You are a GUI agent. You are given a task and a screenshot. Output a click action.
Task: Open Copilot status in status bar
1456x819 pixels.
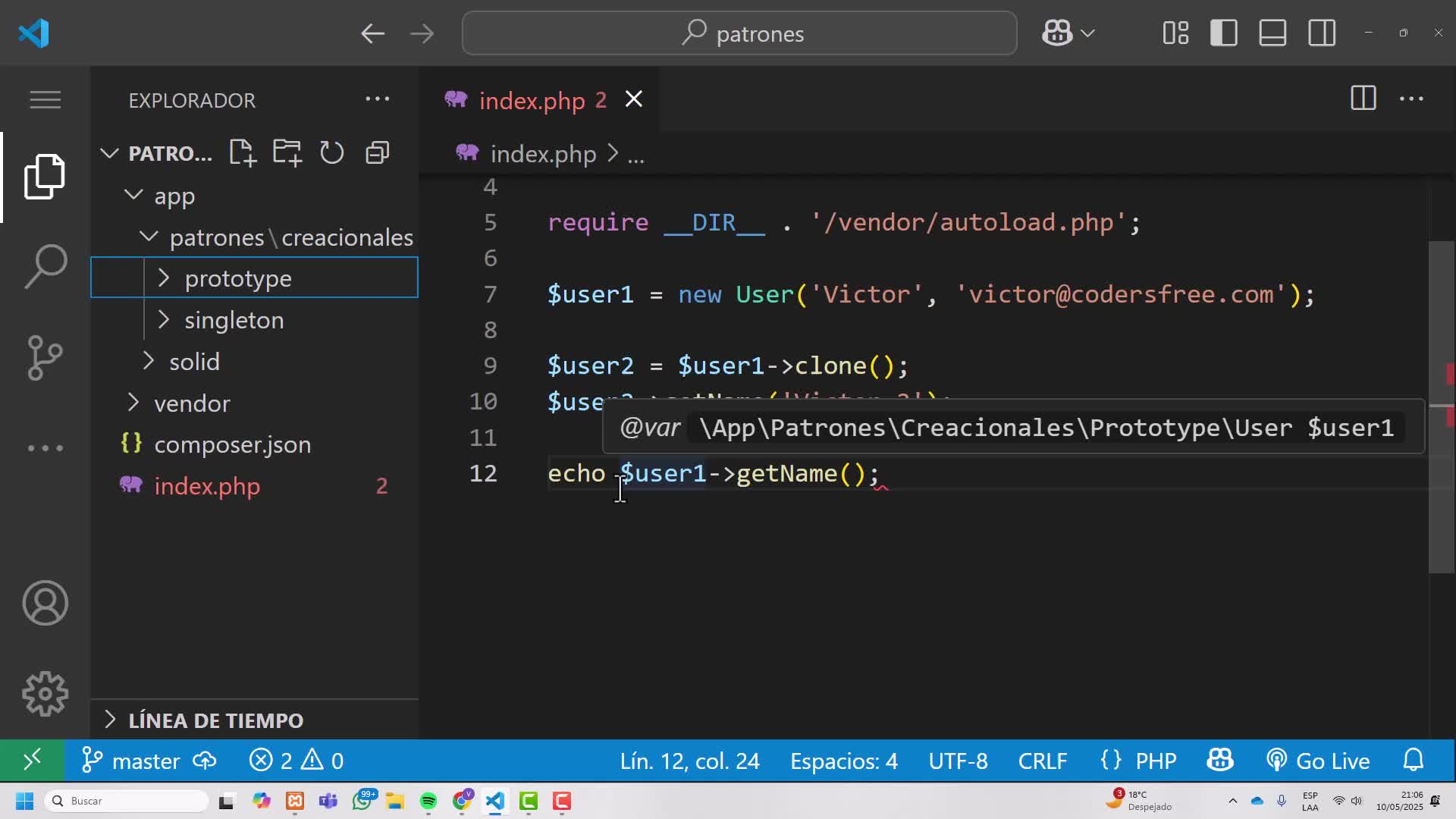(1220, 761)
